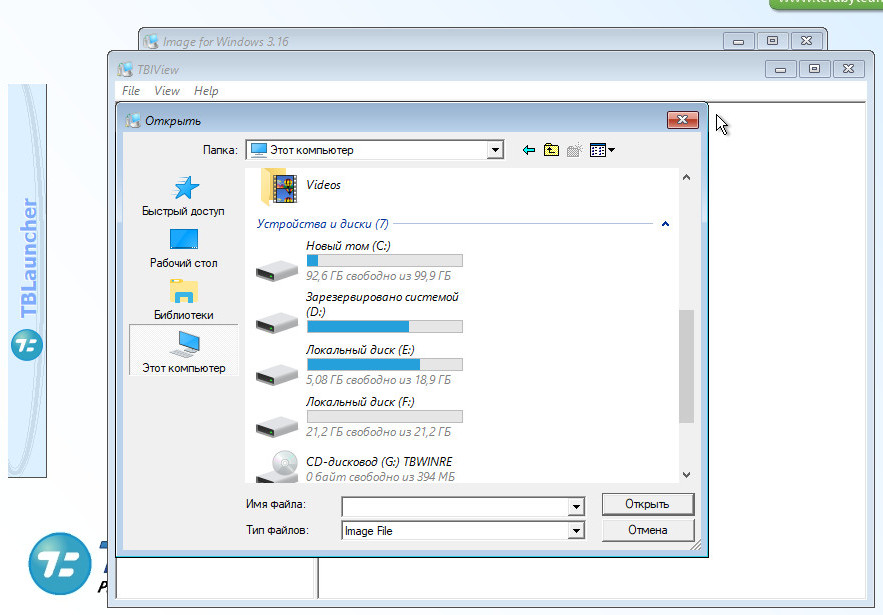The image size is (883, 615).
Task: Select drive Новый том (C:)
Action: tap(359, 260)
